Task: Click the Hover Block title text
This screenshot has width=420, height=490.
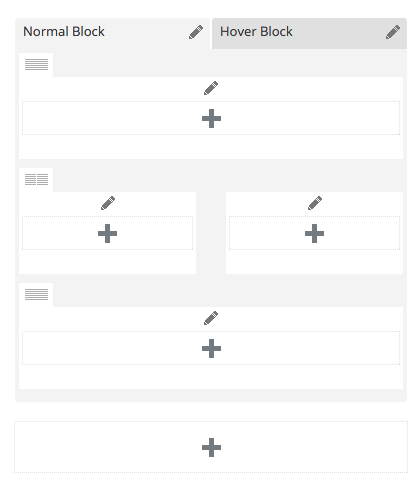Action: tap(256, 32)
